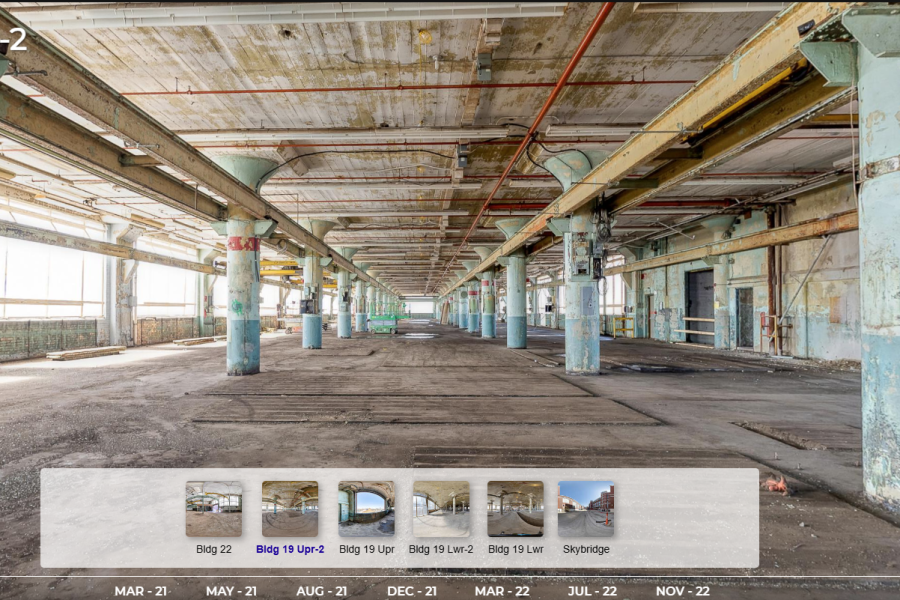The width and height of the screenshot is (900, 600).
Task: Jump to MAR - 22 on timeline
Action: click(502, 591)
